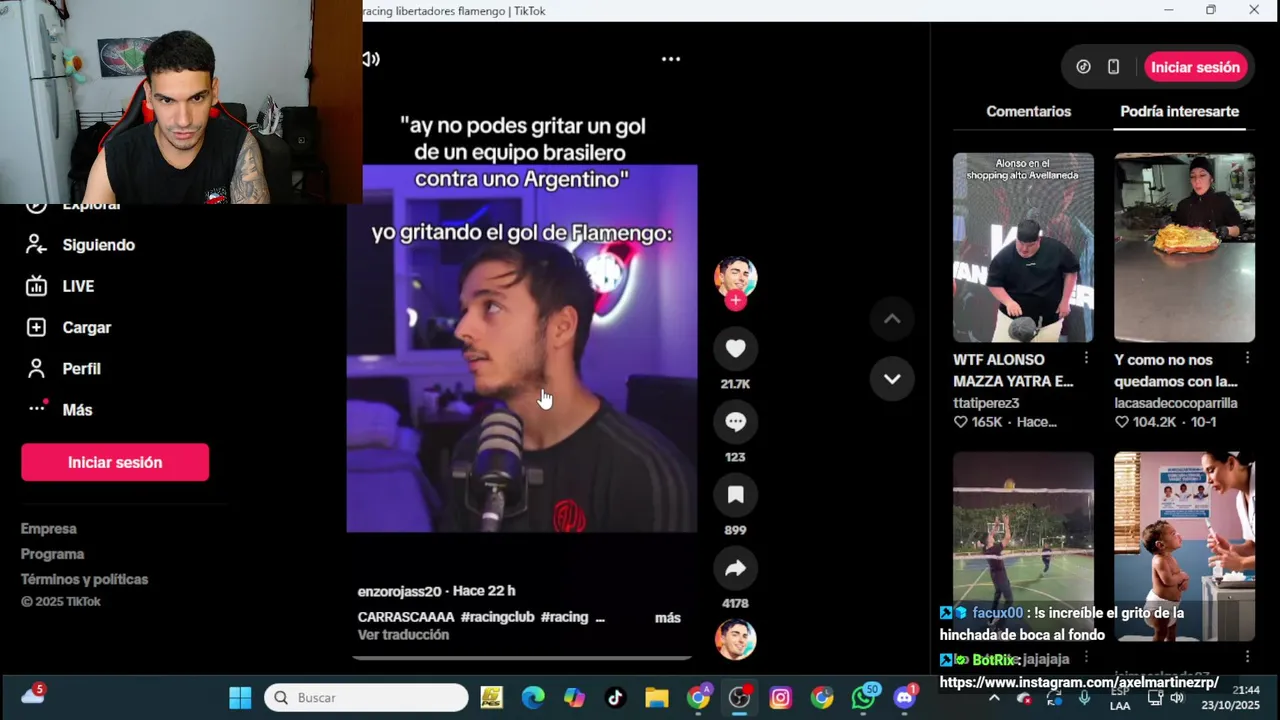Click Windows Start button in taskbar
This screenshot has width=1280, height=720.
pos(240,698)
